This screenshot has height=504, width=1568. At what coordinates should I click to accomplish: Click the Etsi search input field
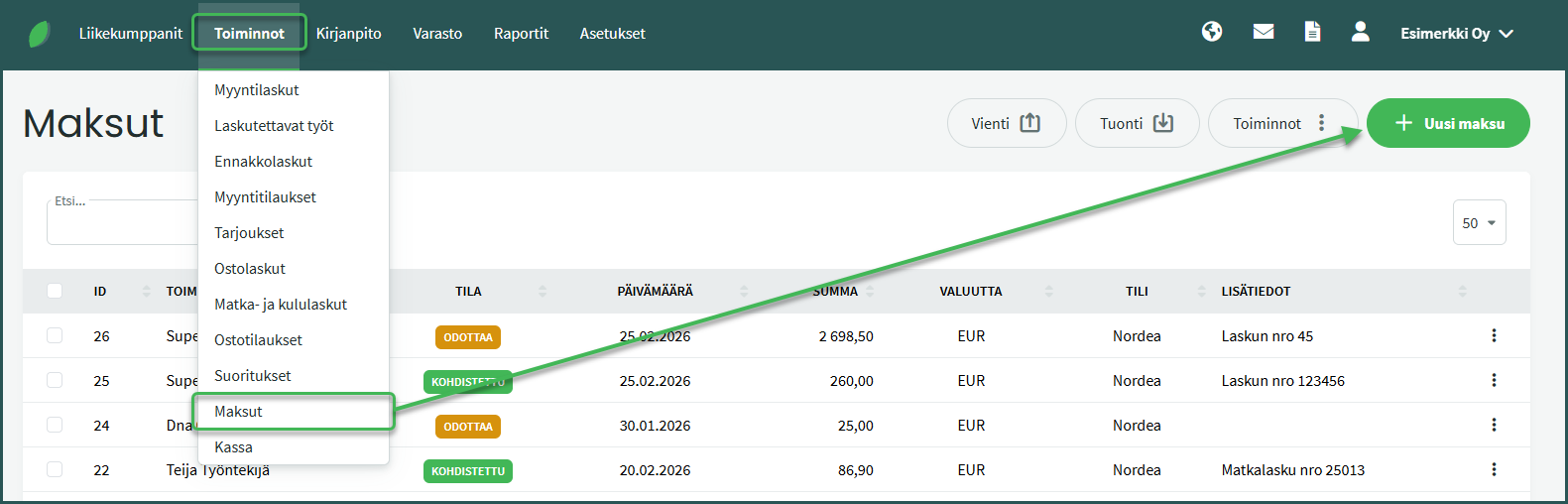(x=121, y=223)
